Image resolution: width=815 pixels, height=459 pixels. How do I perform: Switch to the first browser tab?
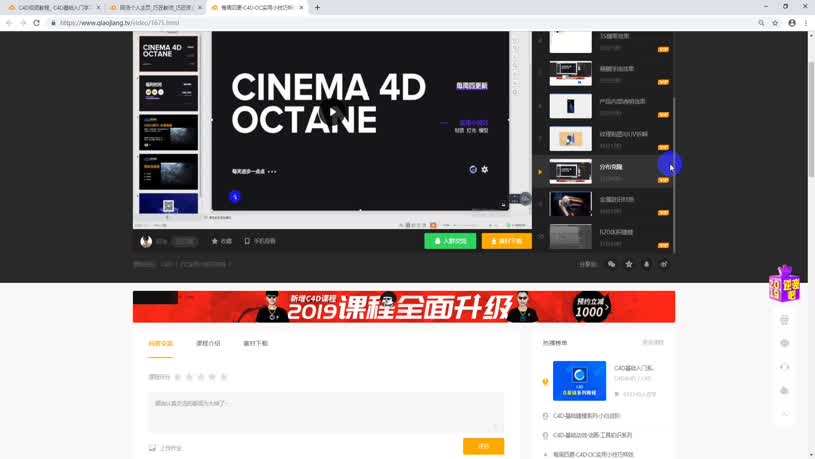pos(52,8)
